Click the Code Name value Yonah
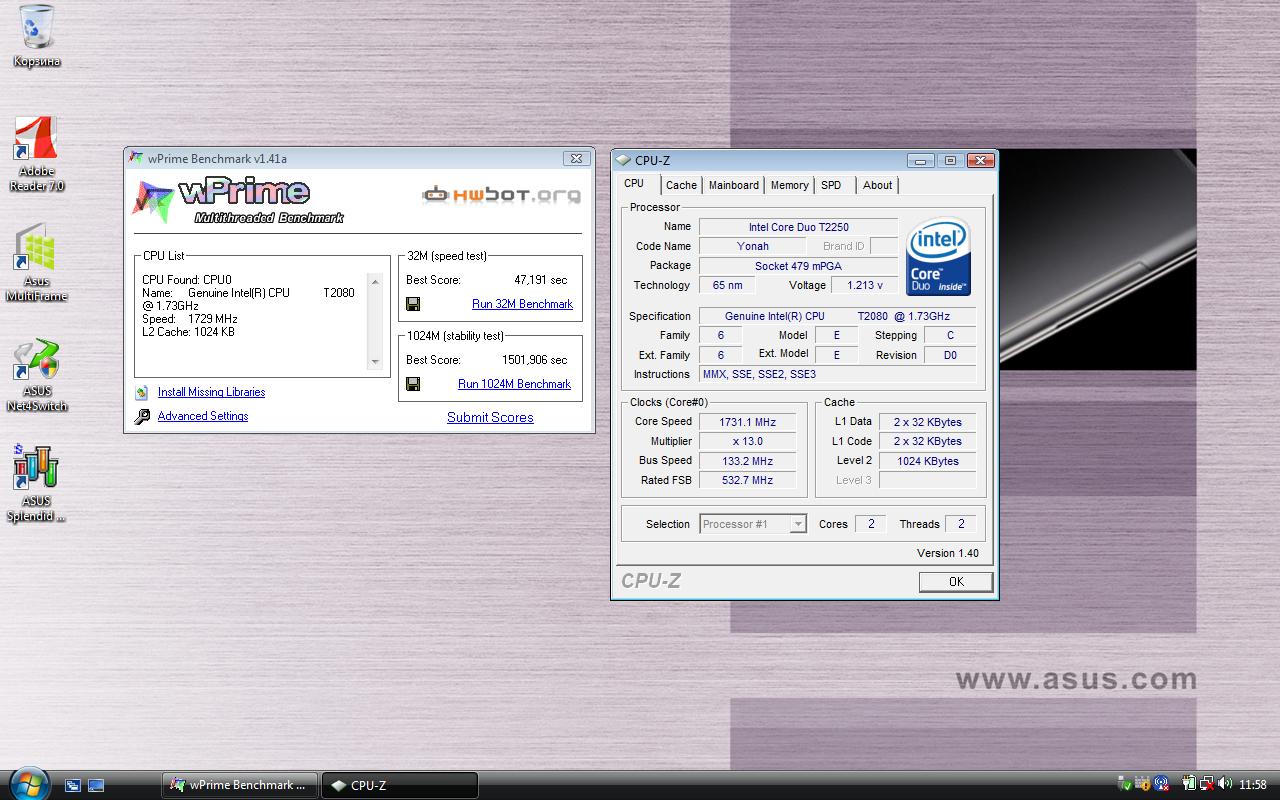Viewport: 1280px width, 800px height. 753,246
